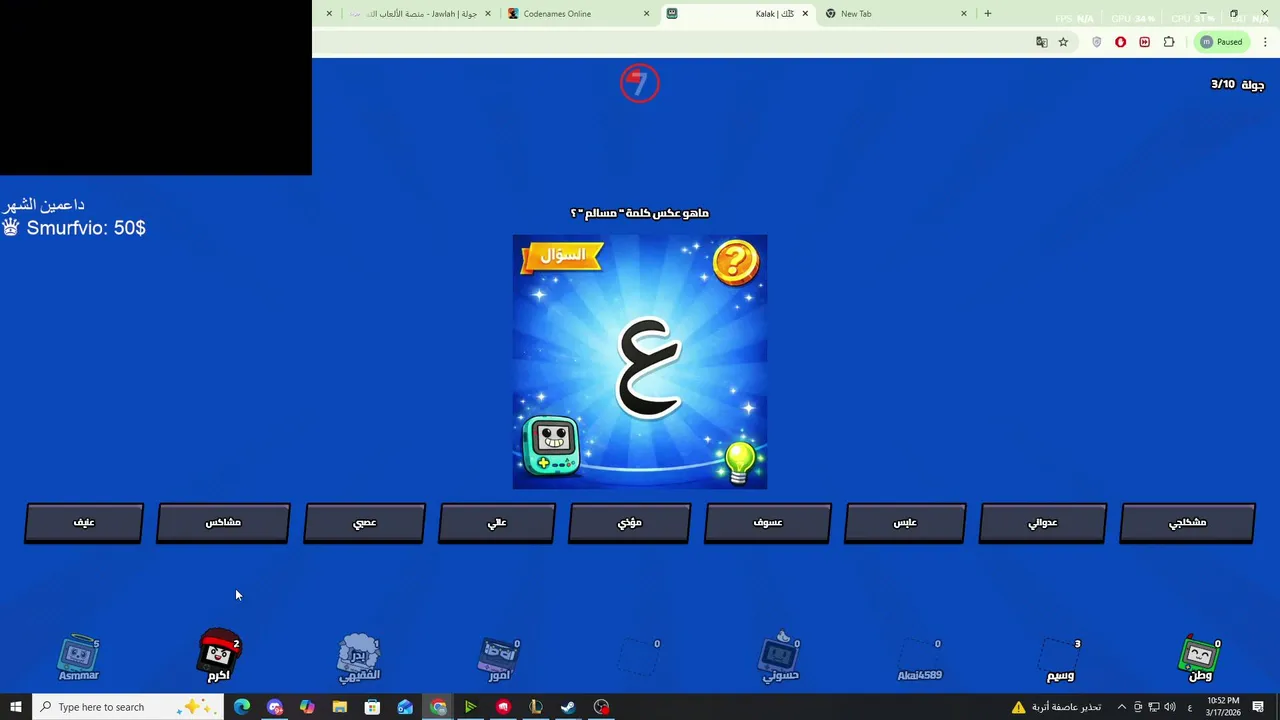Click the اكرم player avatar
The height and width of the screenshot is (720, 1280).
click(x=219, y=656)
